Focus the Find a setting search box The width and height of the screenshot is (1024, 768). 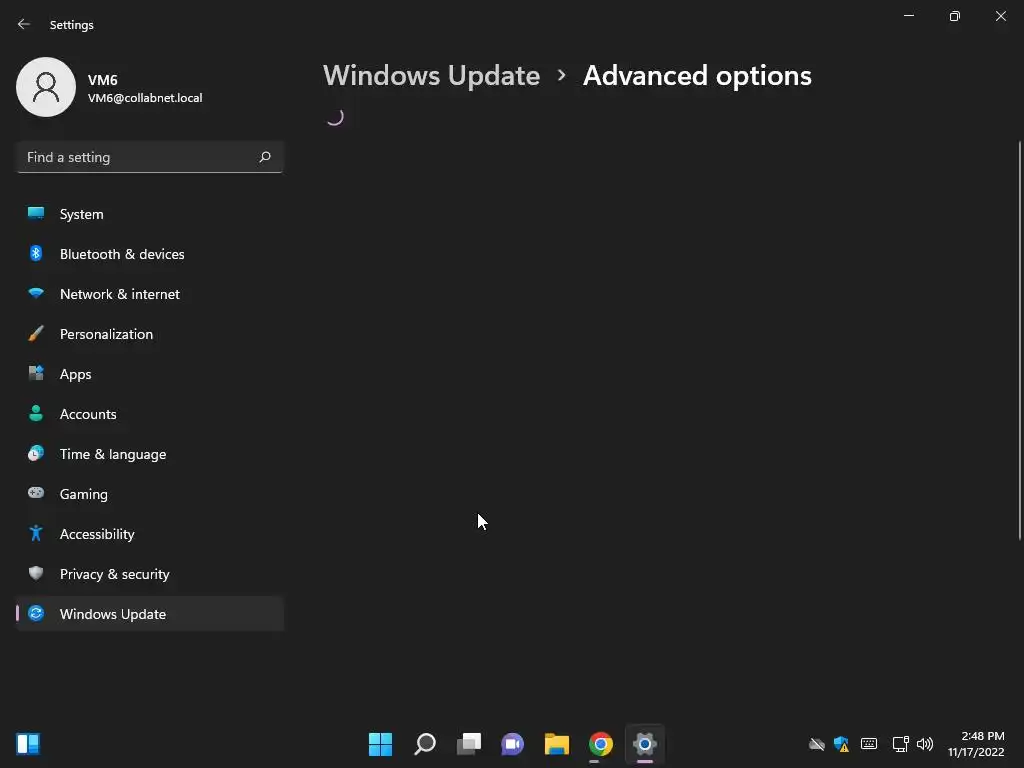[x=150, y=157]
